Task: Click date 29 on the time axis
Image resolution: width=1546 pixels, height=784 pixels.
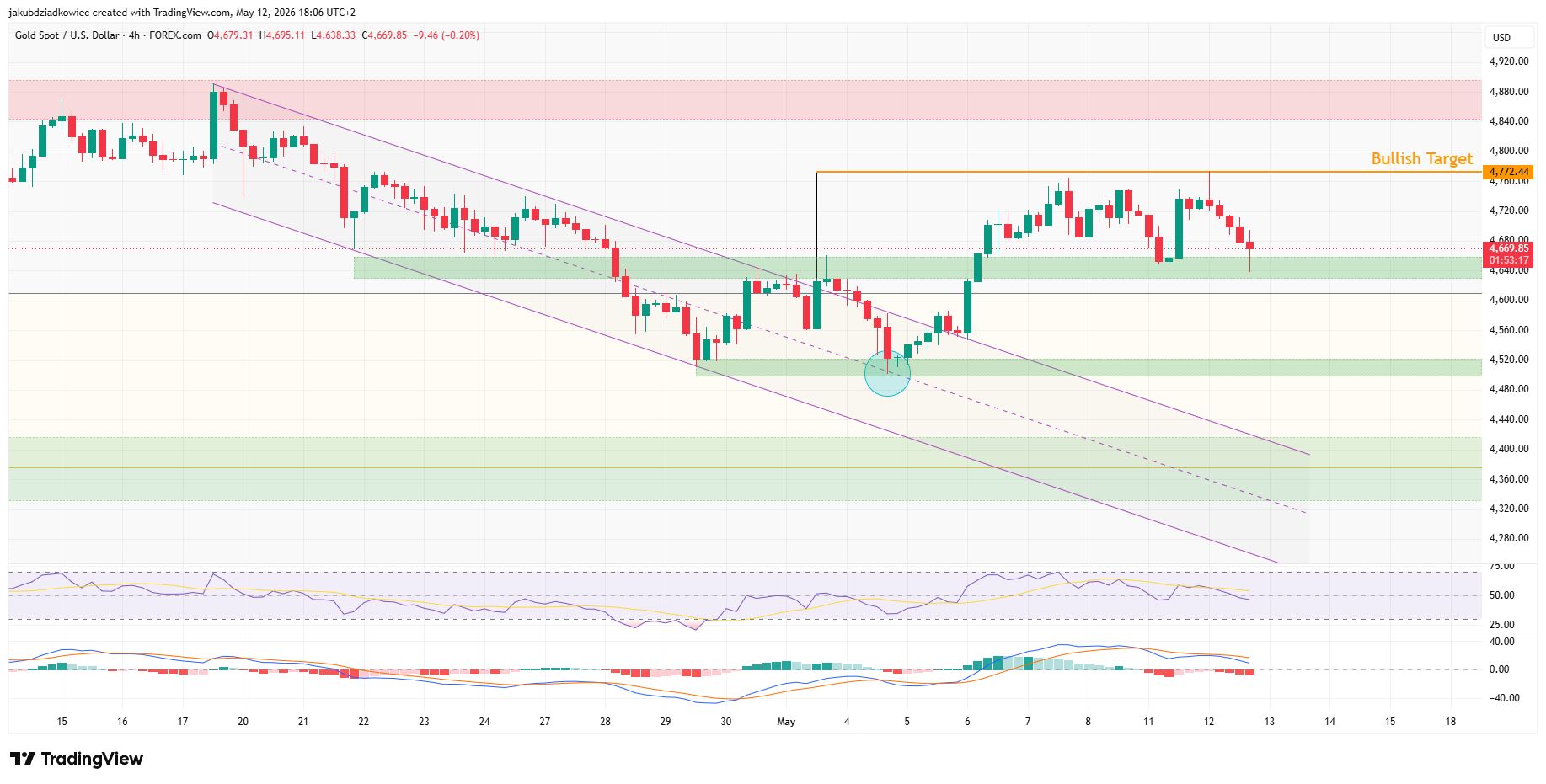Action: click(x=666, y=722)
